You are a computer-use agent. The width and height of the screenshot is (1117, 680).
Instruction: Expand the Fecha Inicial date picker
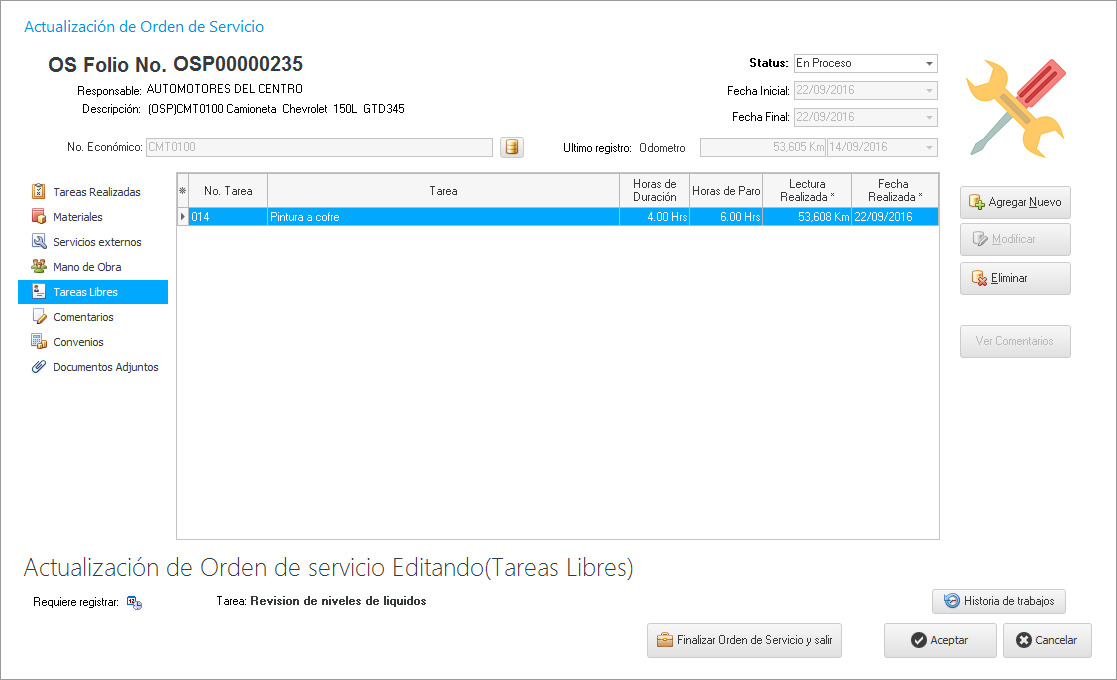point(930,90)
